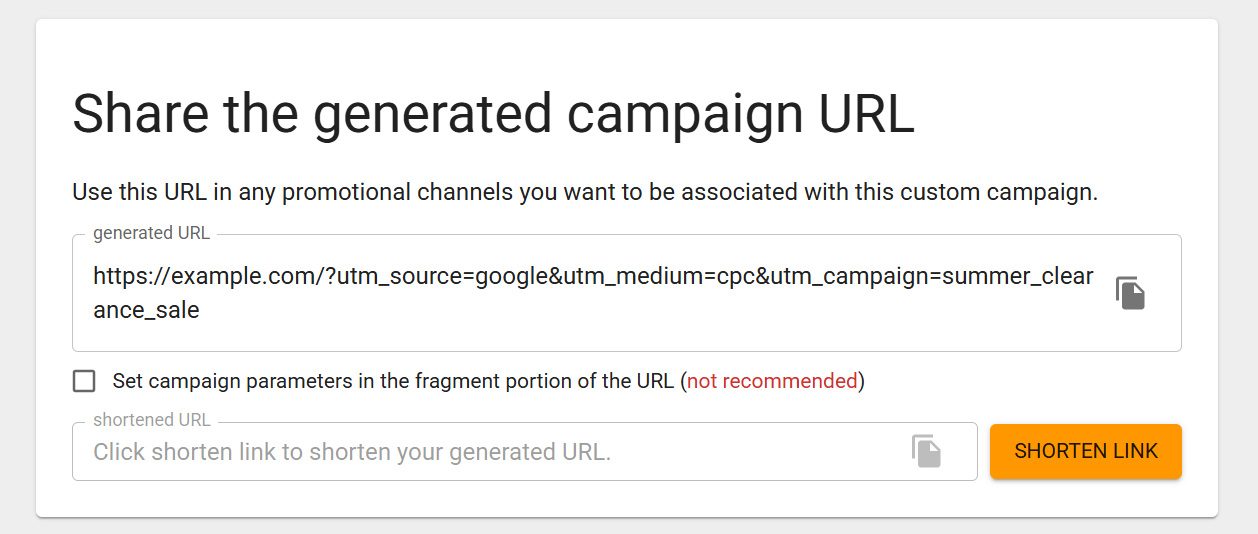Screen dimensions: 1258x534
Task: Click 'utm_medium=cpc' within the generated URL
Action: click(x=657, y=276)
